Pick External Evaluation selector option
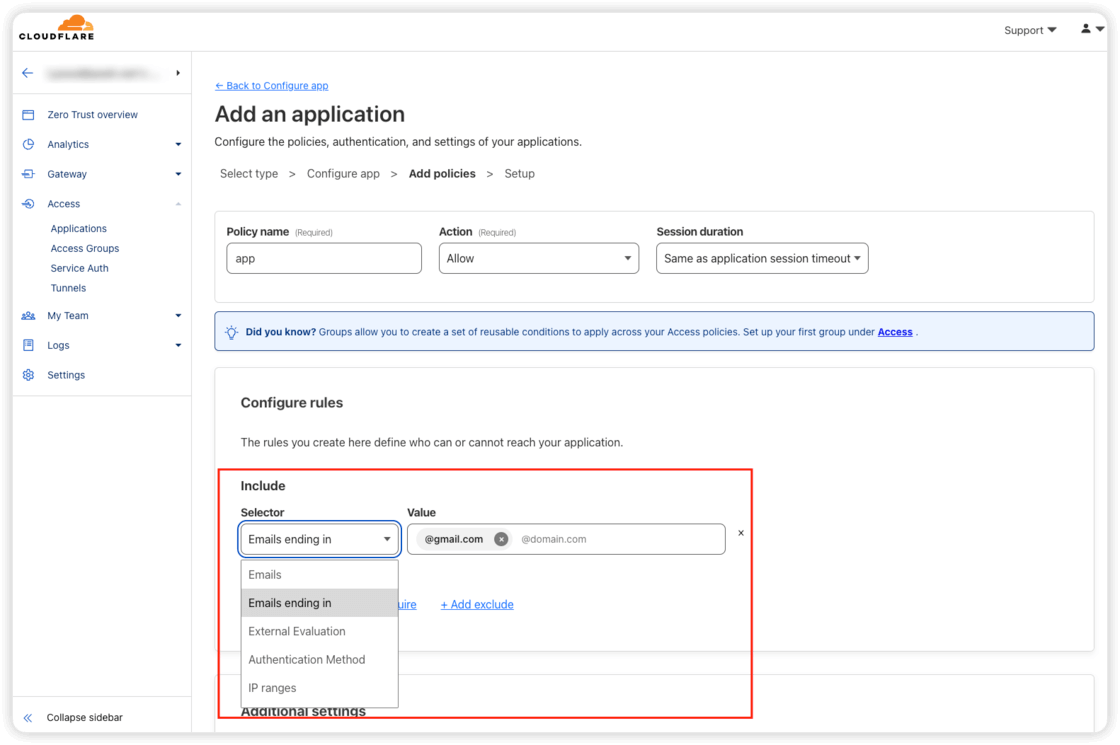1120x745 pixels. click(x=297, y=631)
